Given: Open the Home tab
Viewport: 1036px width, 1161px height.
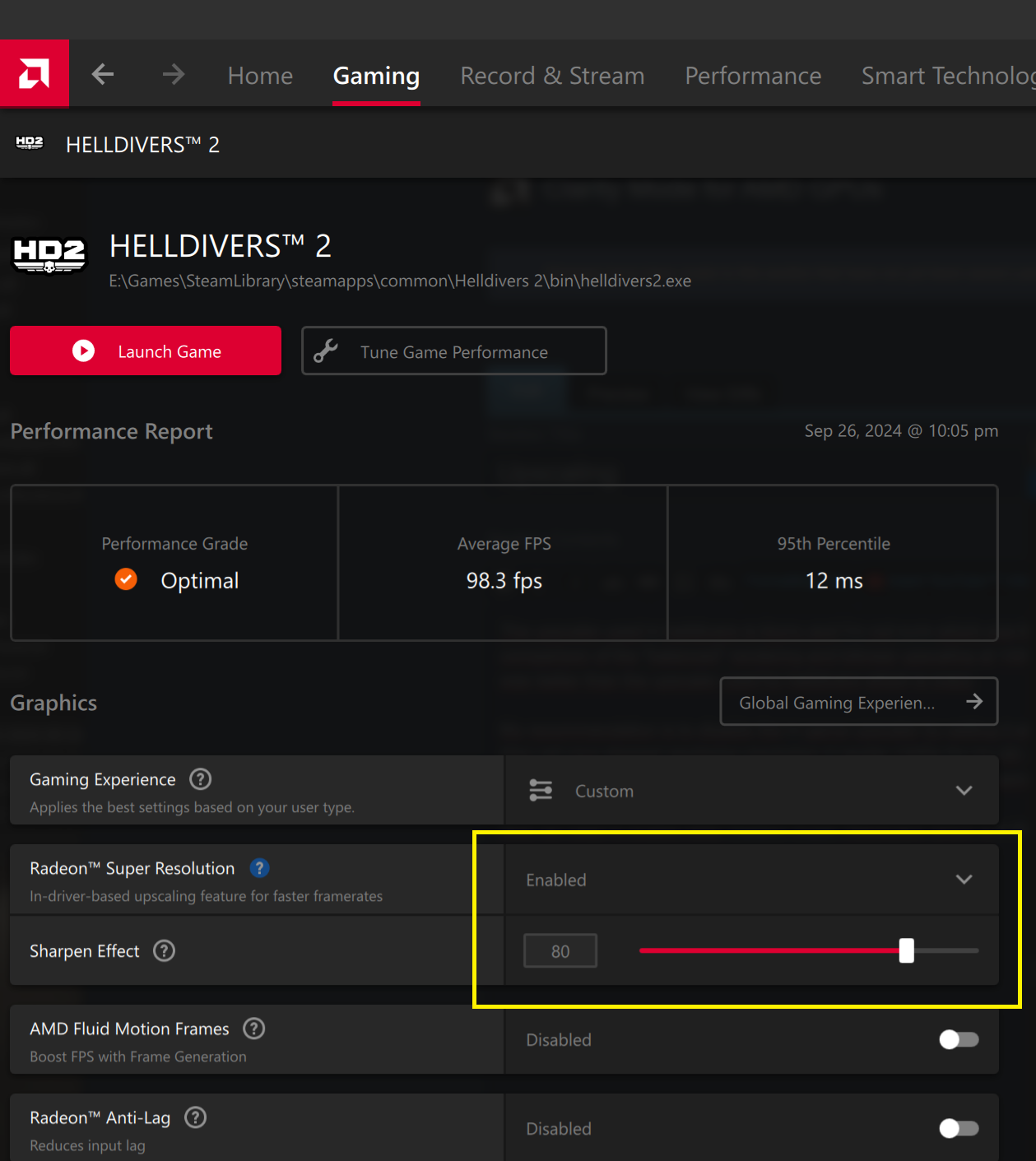Looking at the screenshot, I should [x=260, y=76].
